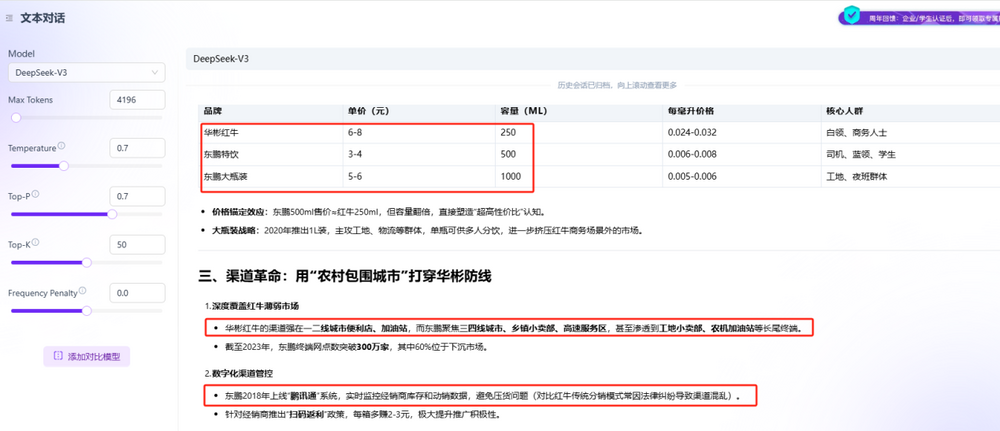Click the anniversary promotion banner text
This screenshot has width=1000, height=431.
point(930,17)
